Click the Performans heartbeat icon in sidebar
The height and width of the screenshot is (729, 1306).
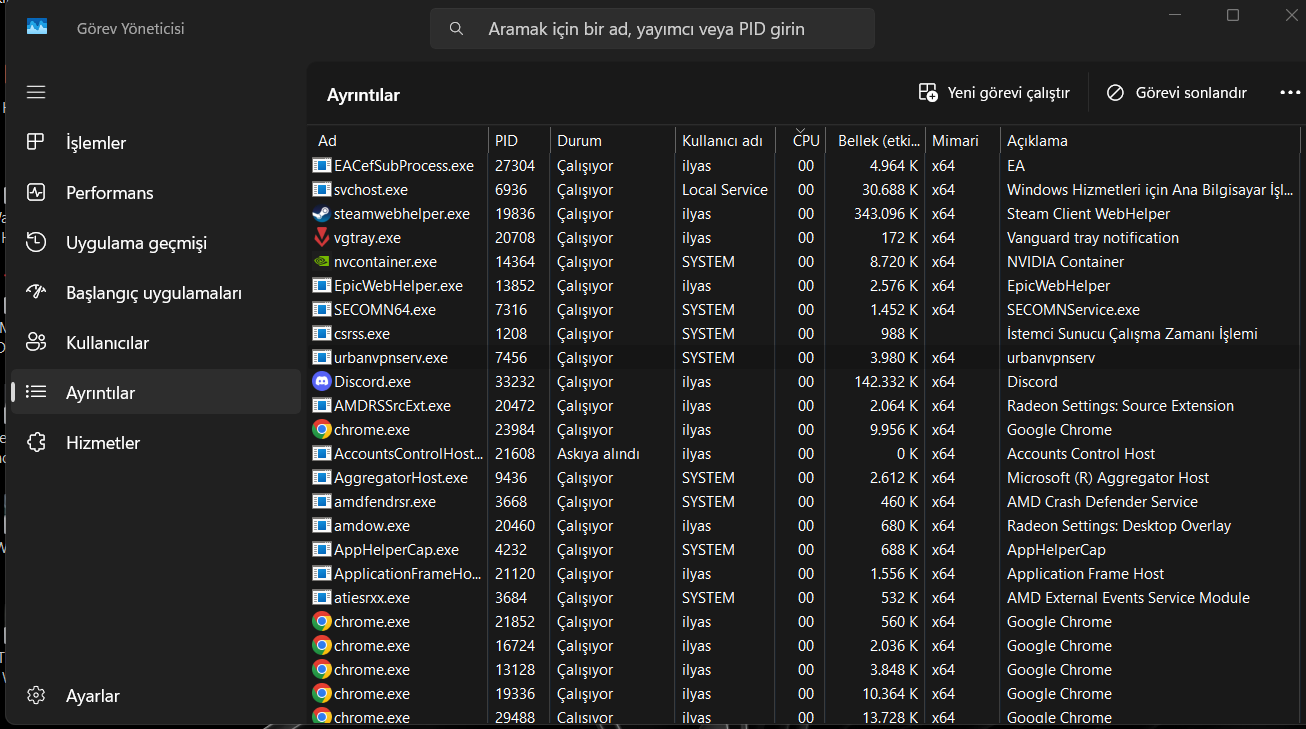pos(36,192)
